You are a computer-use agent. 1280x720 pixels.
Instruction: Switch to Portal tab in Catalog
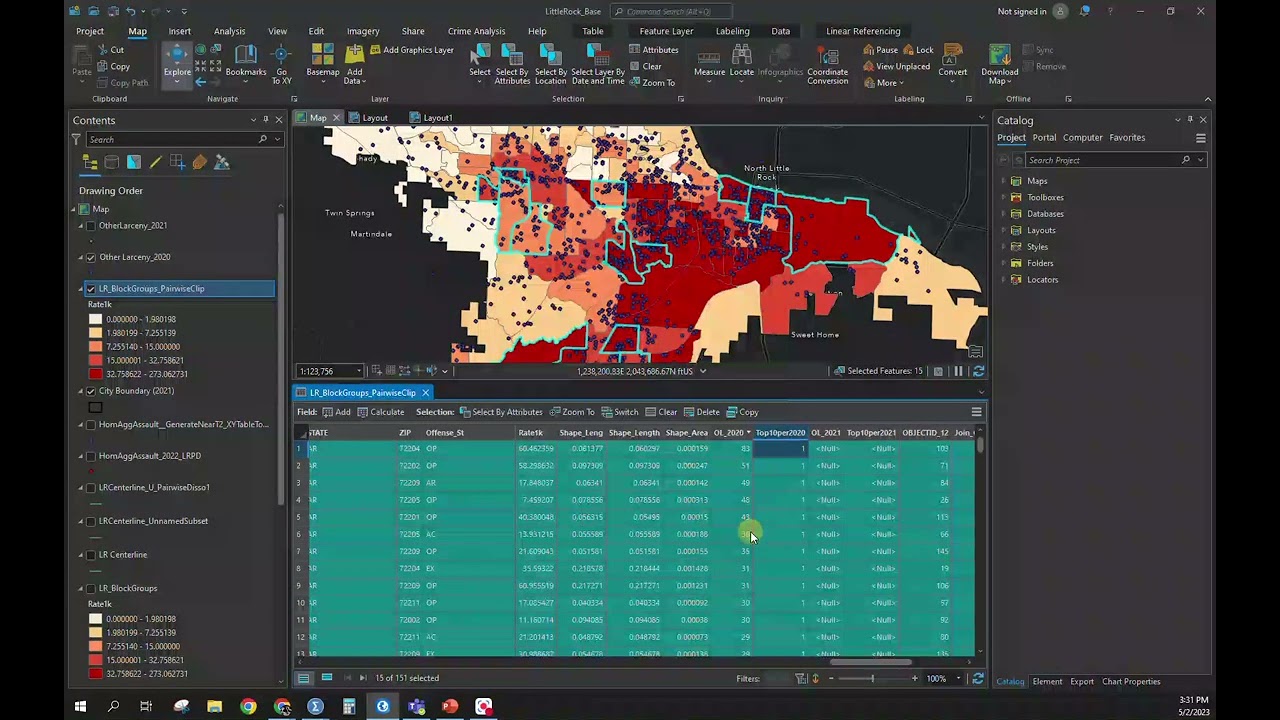(1044, 138)
